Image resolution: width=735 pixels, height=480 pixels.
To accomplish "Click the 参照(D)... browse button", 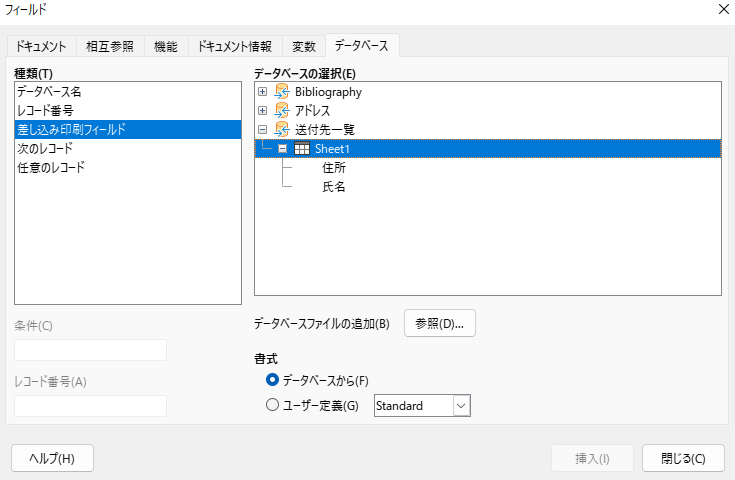I will pyautogui.click(x=440, y=323).
